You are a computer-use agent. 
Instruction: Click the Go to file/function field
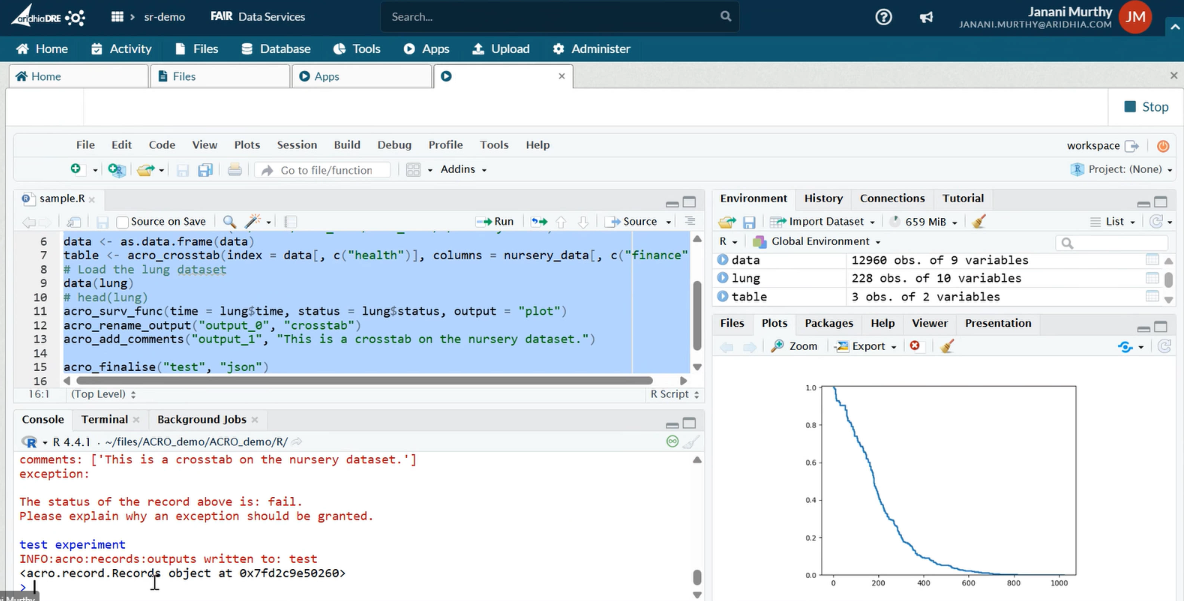325,170
